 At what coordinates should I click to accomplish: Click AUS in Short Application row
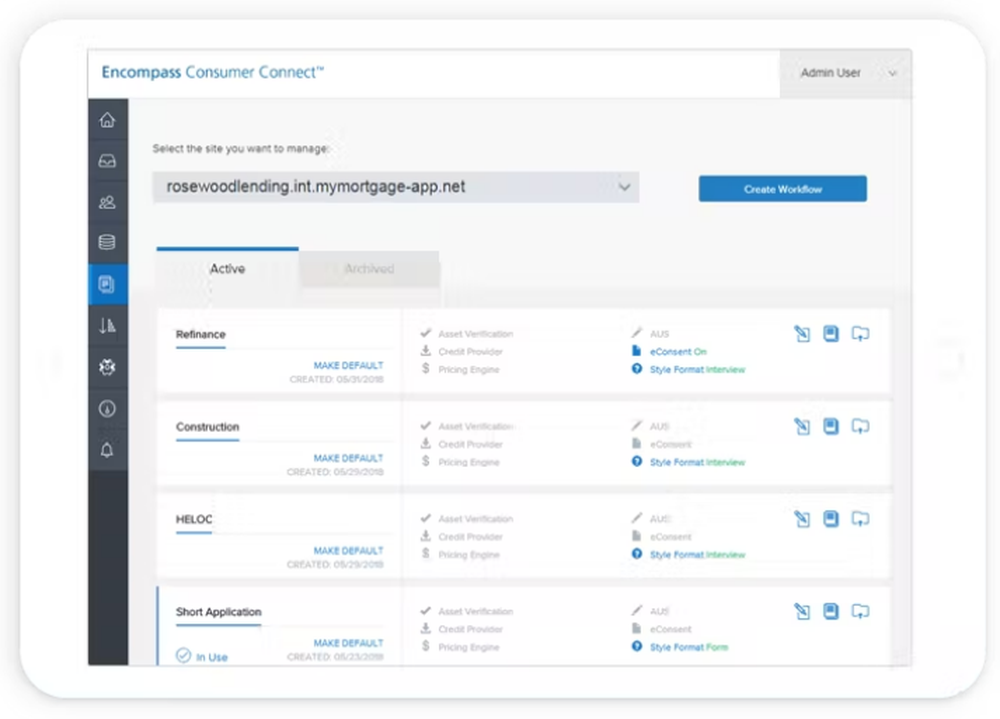[x=659, y=611]
